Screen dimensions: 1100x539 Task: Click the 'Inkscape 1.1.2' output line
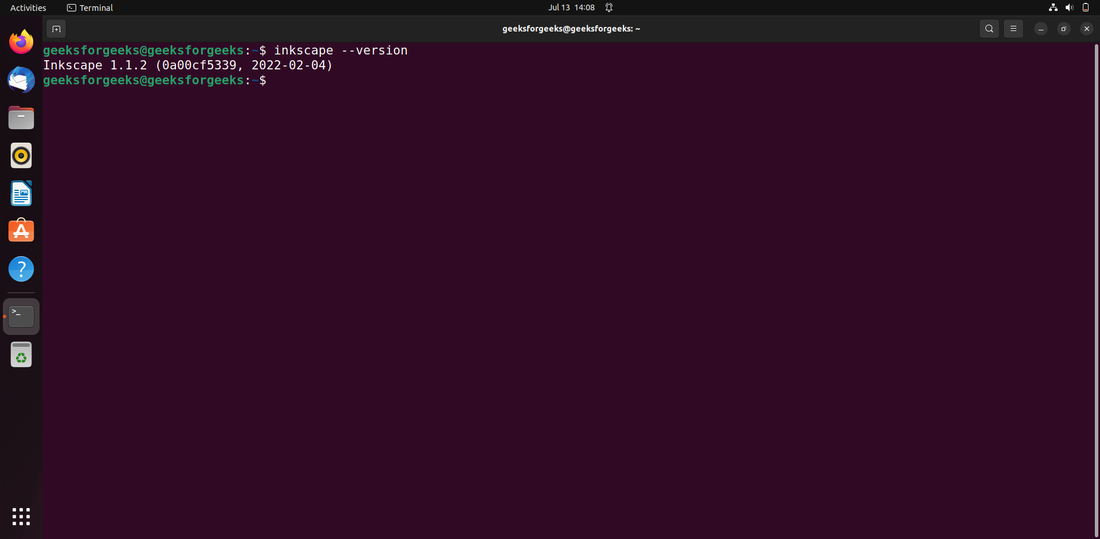pyautogui.click(x=187, y=65)
